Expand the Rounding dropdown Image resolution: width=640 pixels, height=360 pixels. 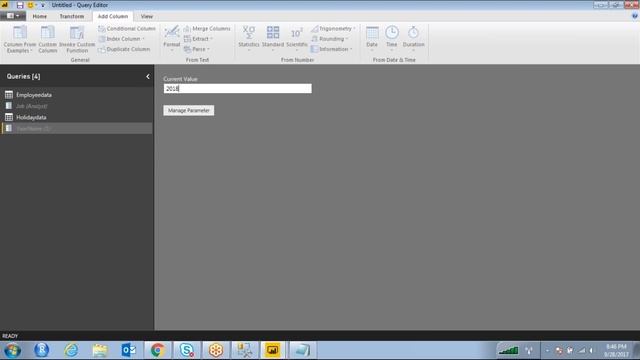330,39
